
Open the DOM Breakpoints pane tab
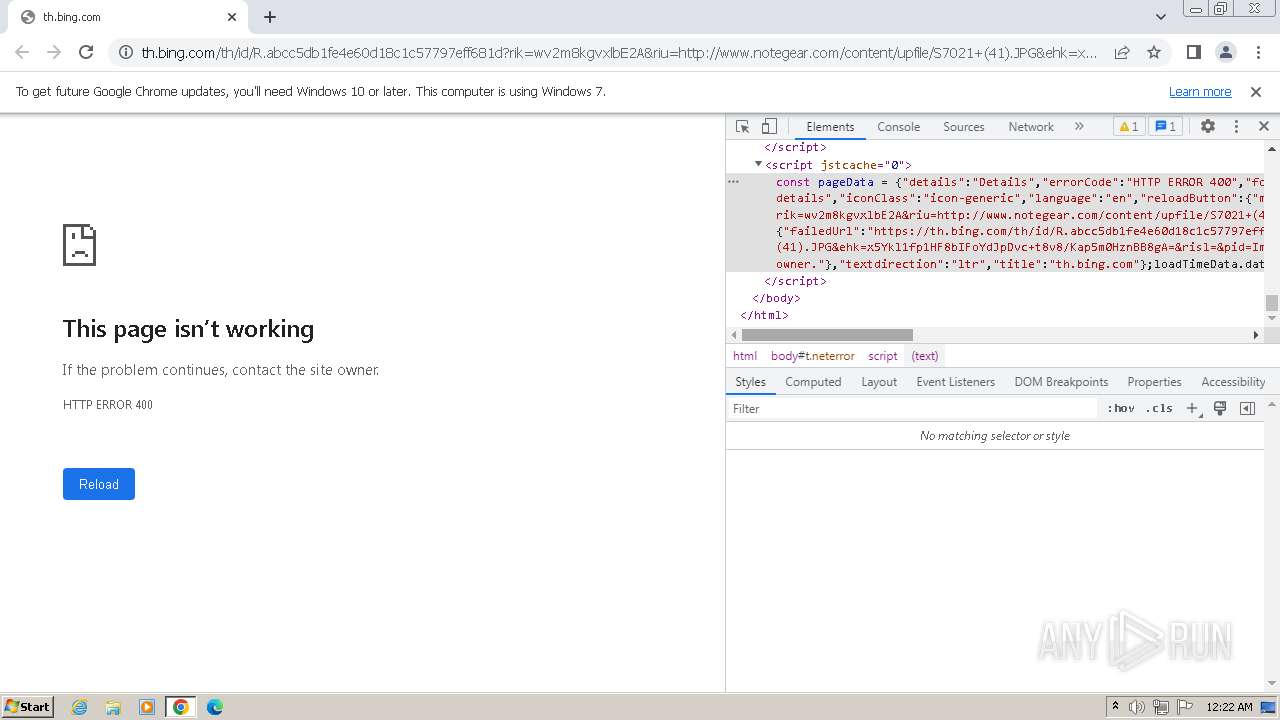click(x=1061, y=382)
